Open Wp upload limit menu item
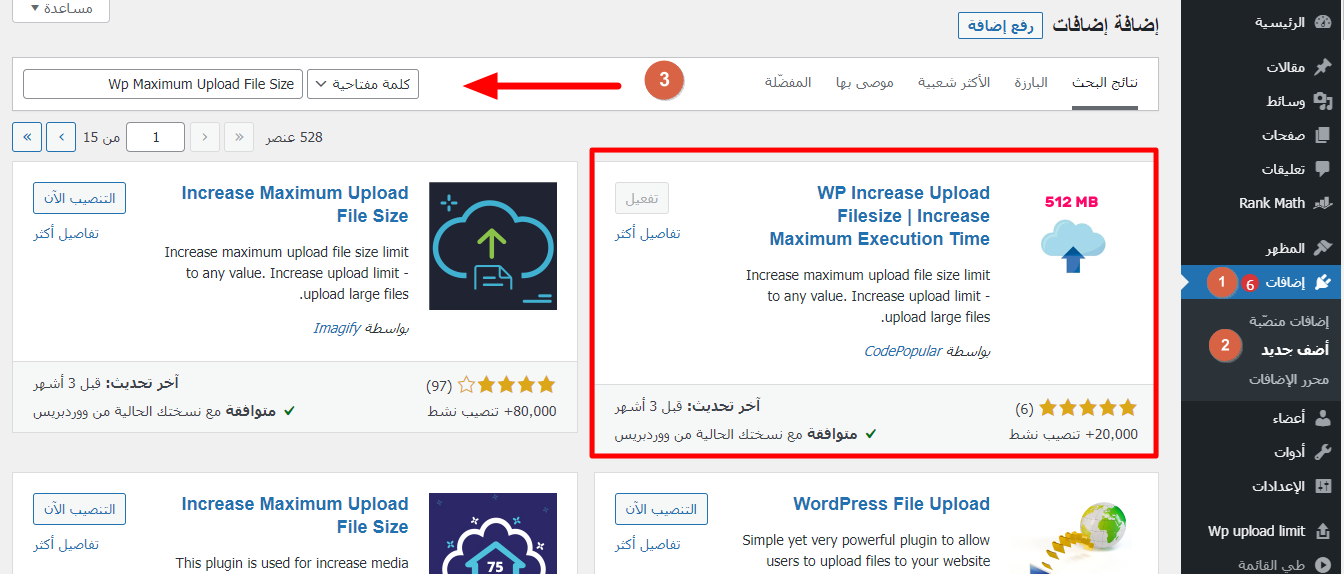 (x=1256, y=531)
